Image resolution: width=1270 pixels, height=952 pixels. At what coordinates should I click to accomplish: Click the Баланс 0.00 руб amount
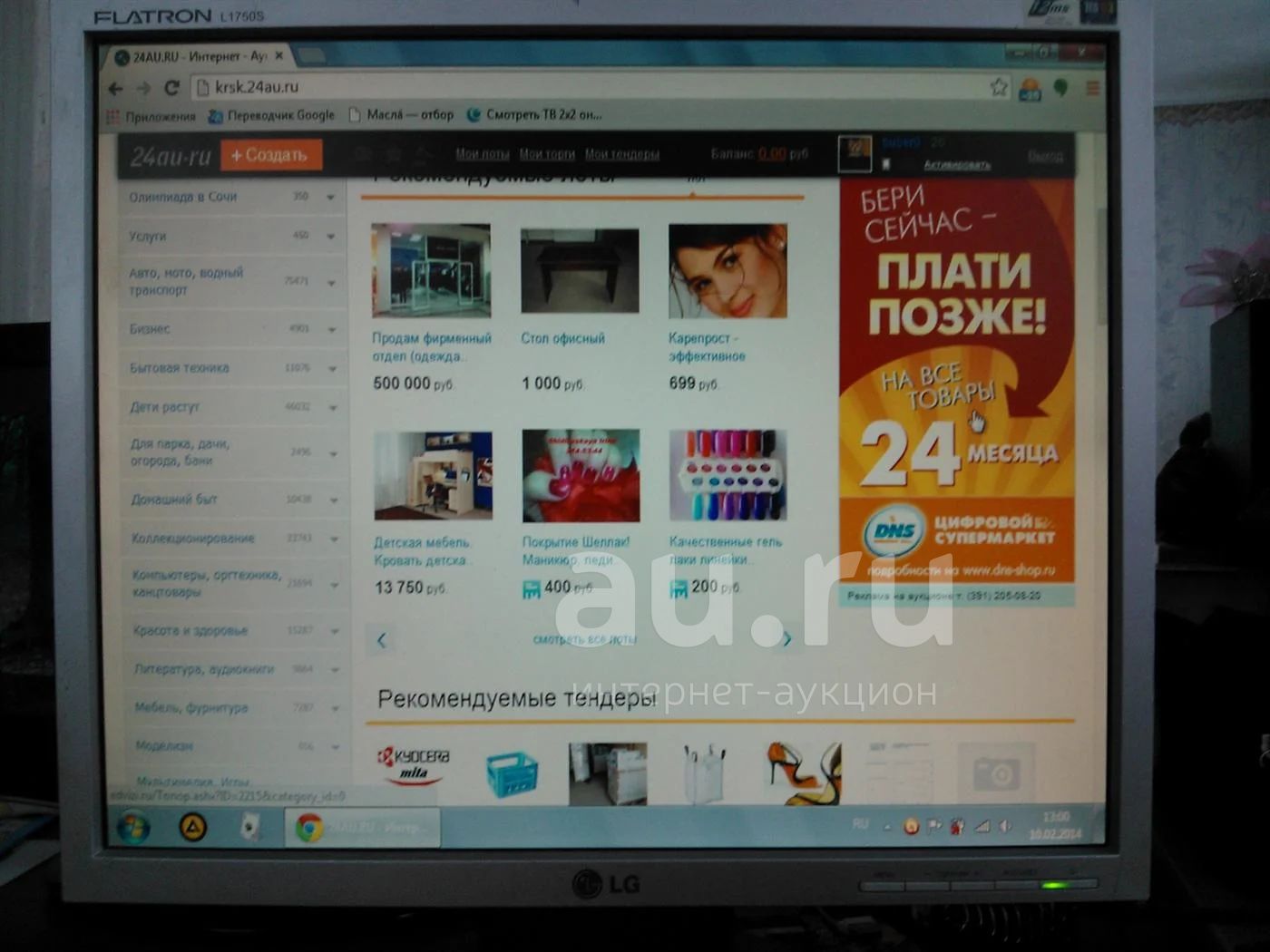coord(772,154)
